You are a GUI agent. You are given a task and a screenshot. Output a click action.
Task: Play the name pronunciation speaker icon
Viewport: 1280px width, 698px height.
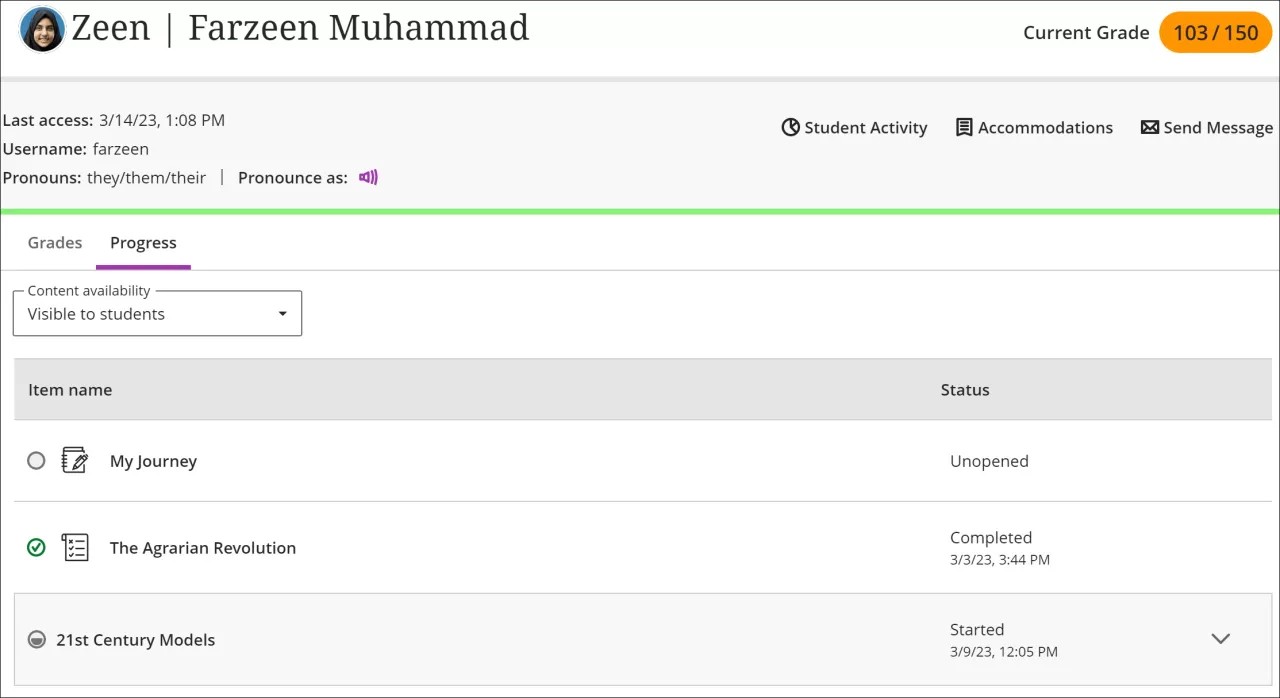368,177
